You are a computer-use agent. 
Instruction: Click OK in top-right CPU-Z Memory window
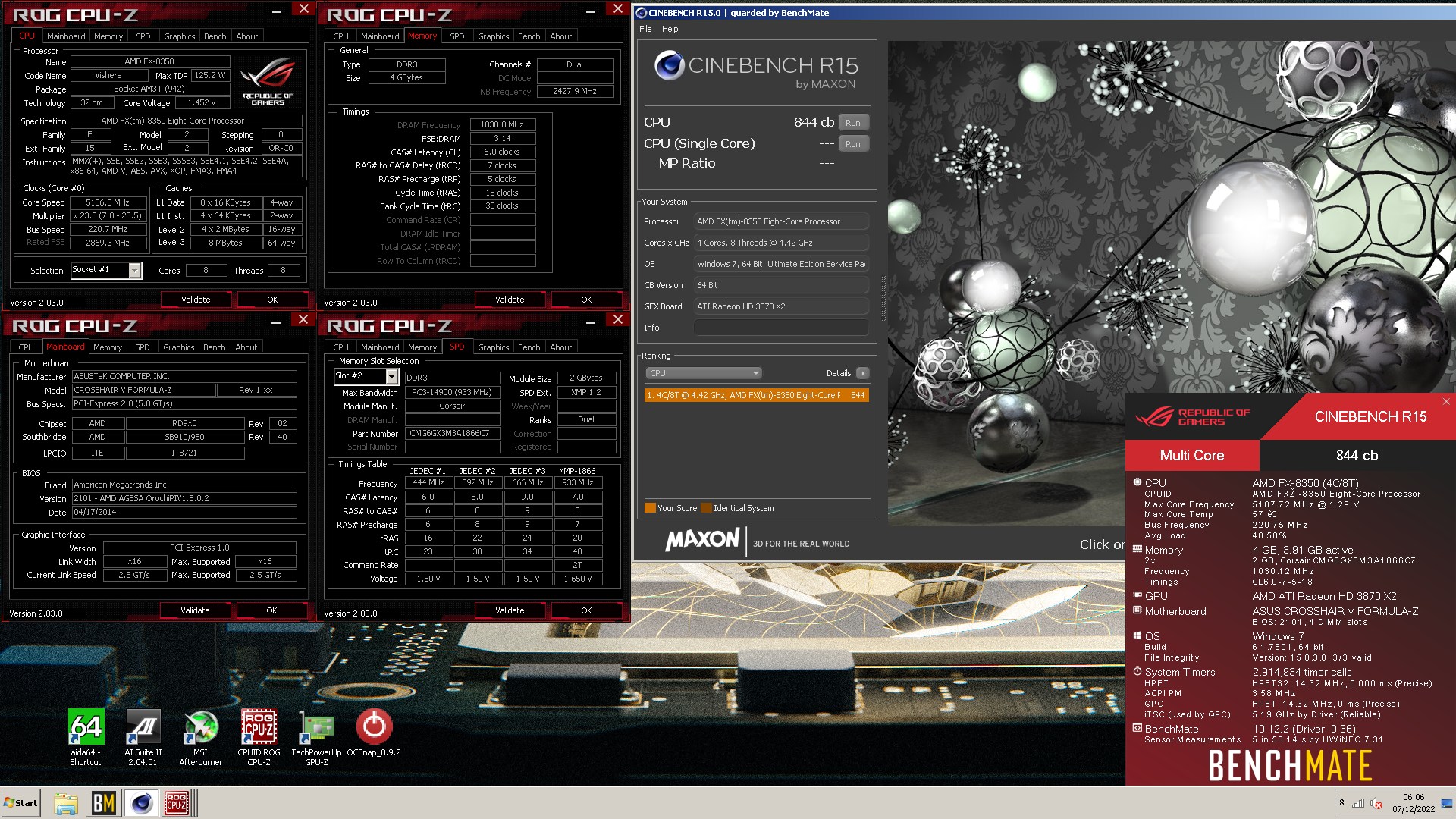pyautogui.click(x=586, y=300)
